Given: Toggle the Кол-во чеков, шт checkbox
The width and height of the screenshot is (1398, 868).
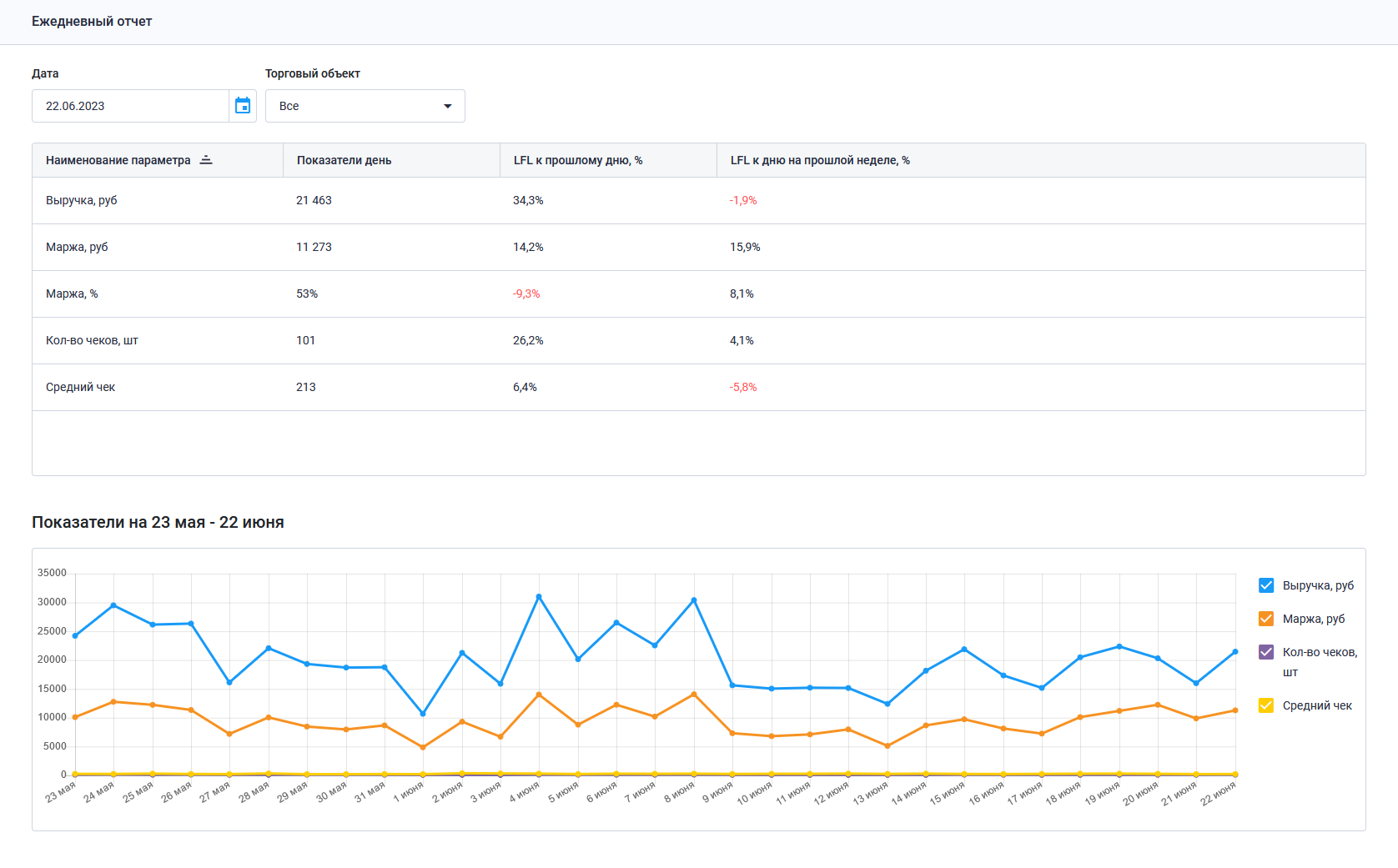Looking at the screenshot, I should 1266,652.
